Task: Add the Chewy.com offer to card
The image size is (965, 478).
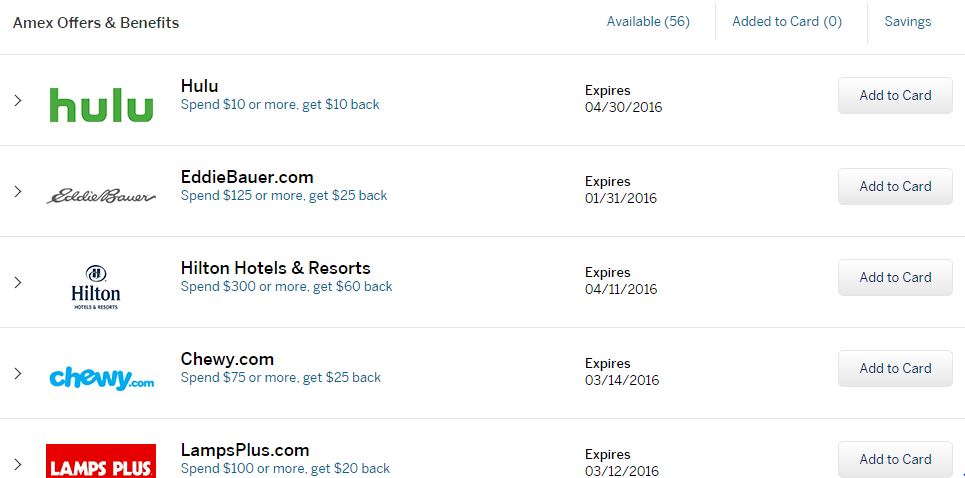Action: click(x=895, y=369)
